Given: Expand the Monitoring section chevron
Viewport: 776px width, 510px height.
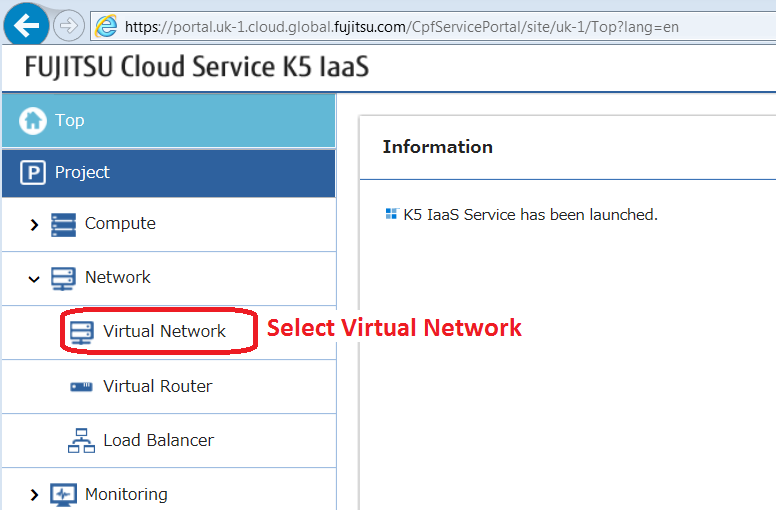Looking at the screenshot, I should (34, 495).
